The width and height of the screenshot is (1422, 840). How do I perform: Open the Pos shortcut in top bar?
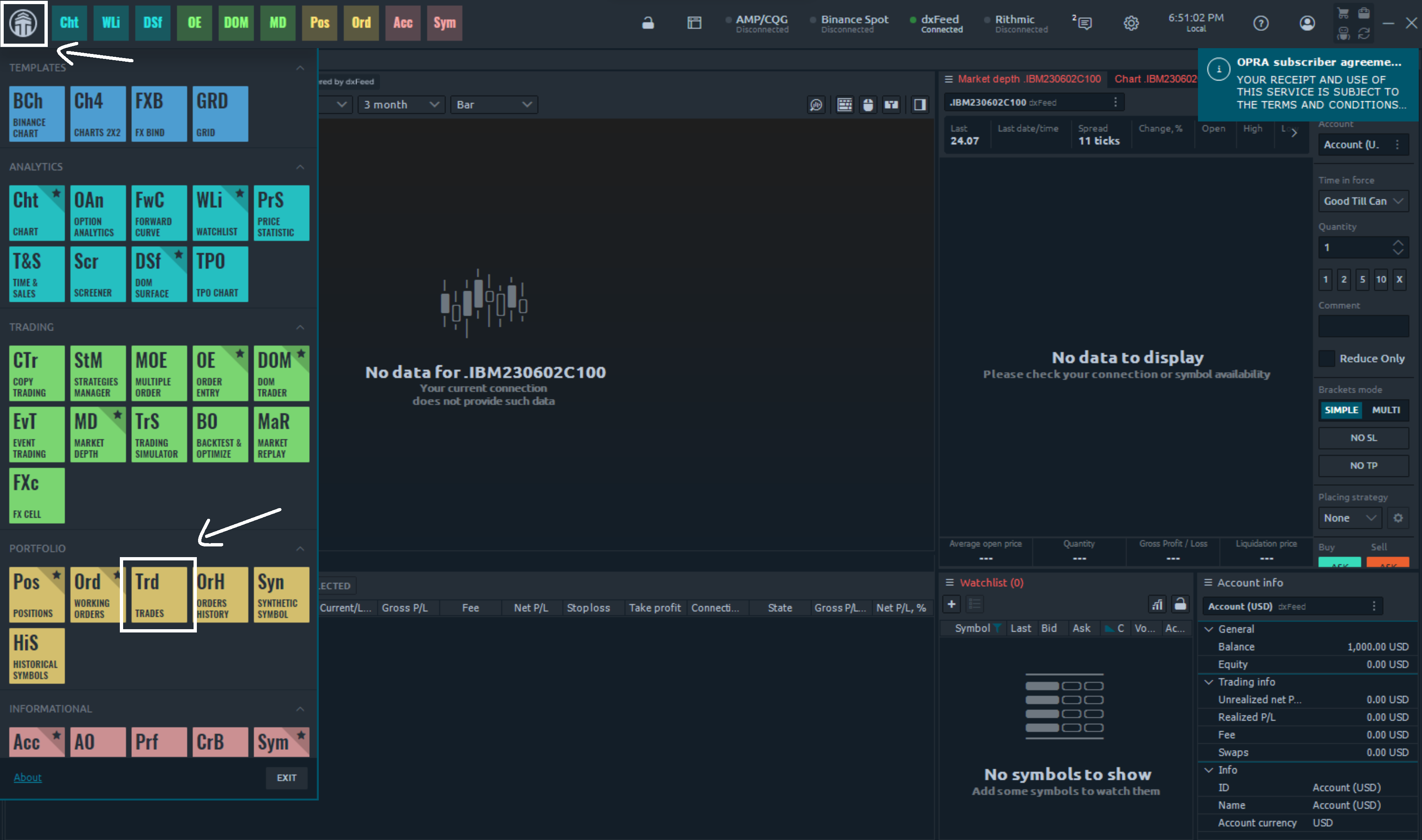pyautogui.click(x=319, y=23)
